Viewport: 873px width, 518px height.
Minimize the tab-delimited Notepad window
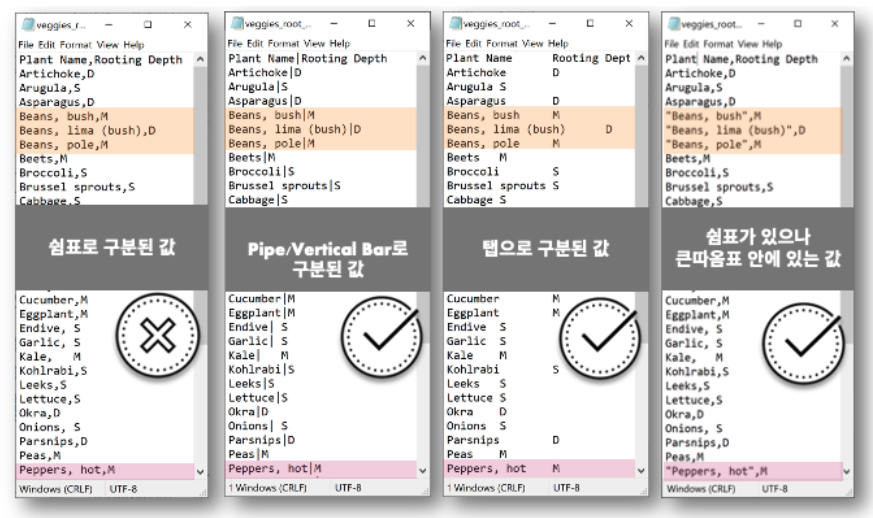point(552,23)
